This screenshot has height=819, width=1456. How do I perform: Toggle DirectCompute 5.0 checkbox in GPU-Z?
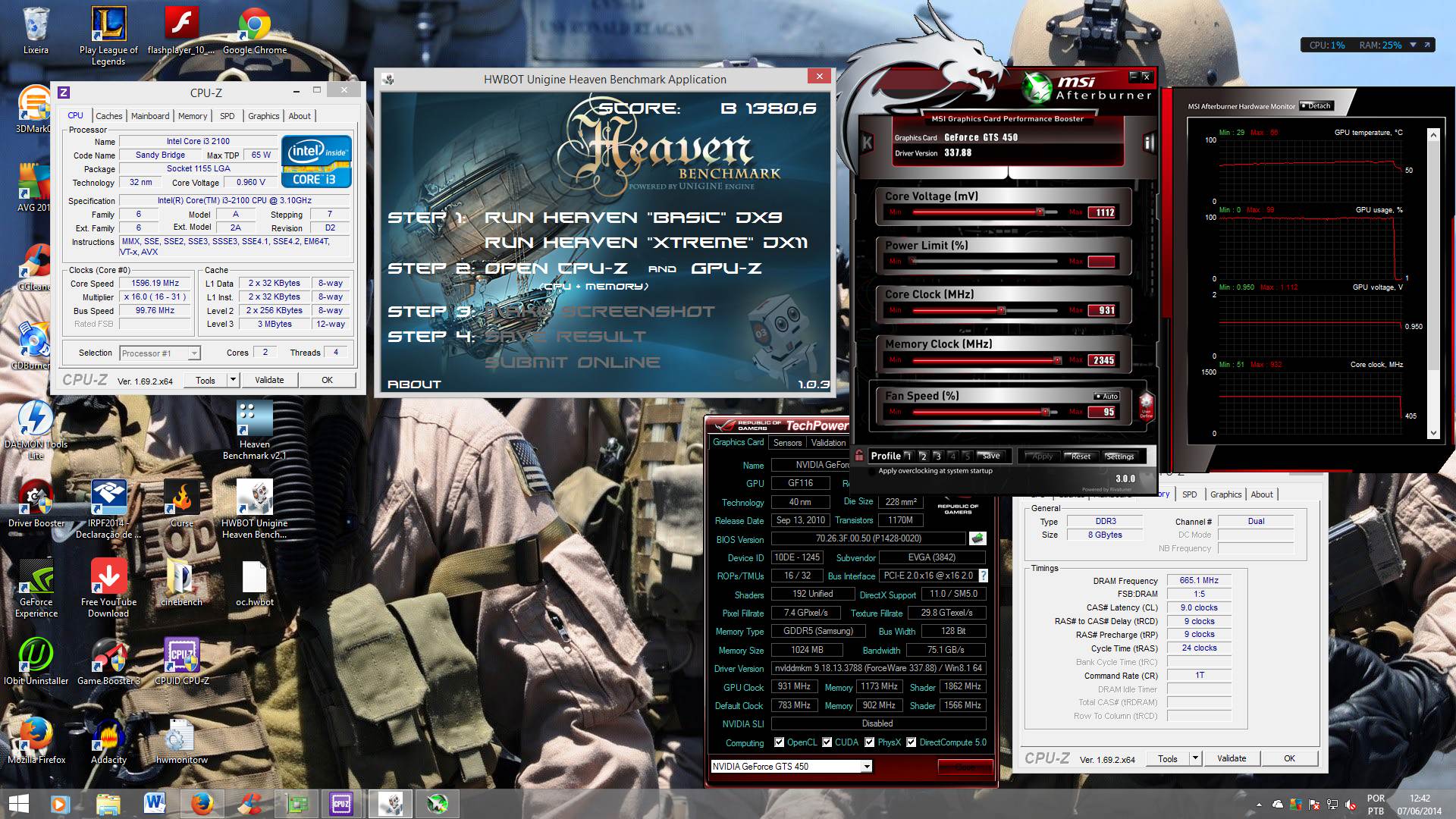912,742
